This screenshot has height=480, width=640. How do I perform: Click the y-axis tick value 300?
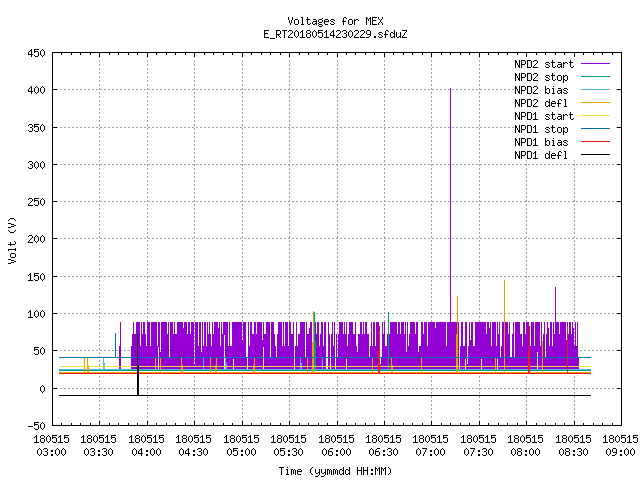point(36,165)
